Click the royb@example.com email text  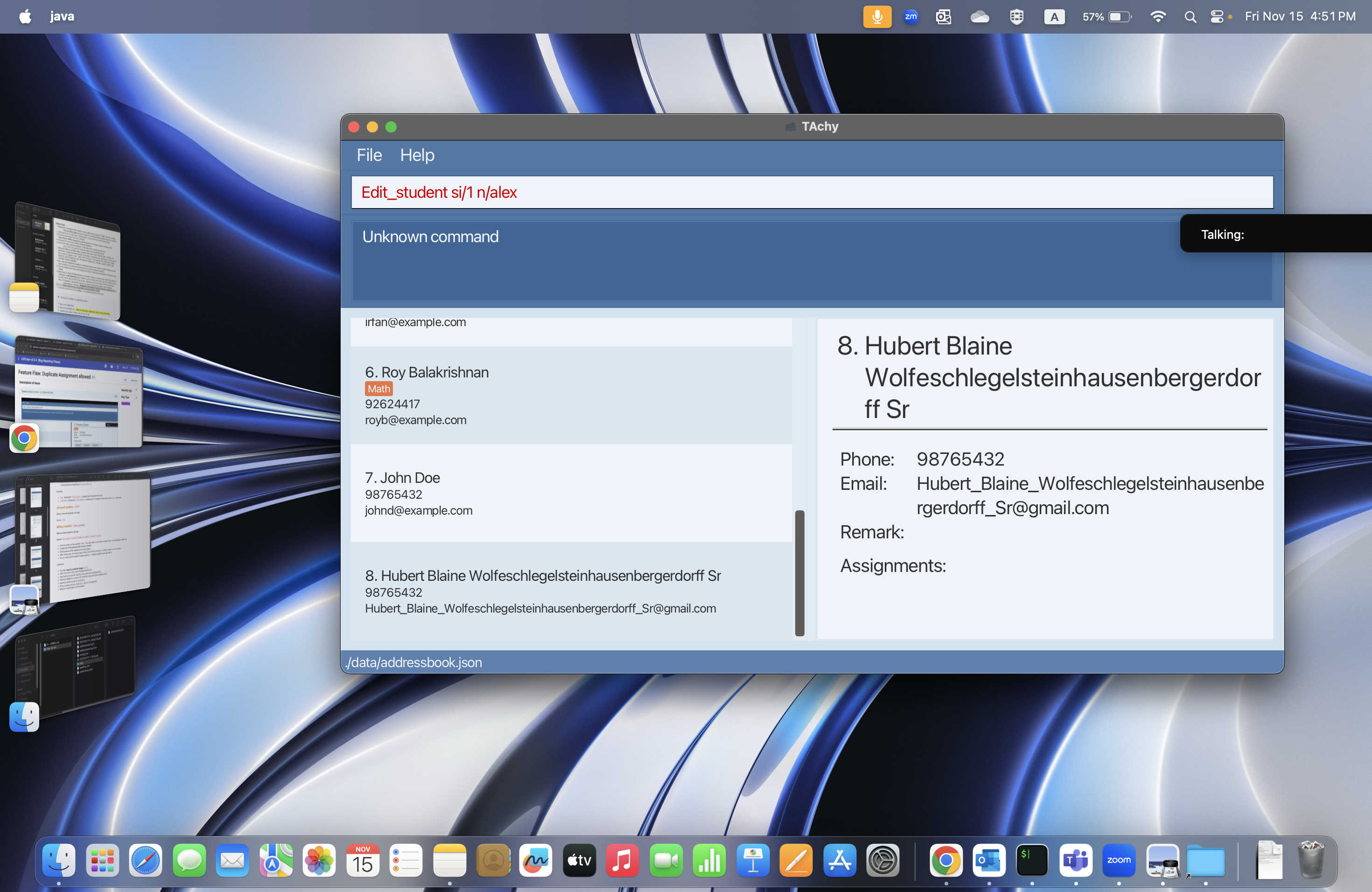tap(415, 420)
